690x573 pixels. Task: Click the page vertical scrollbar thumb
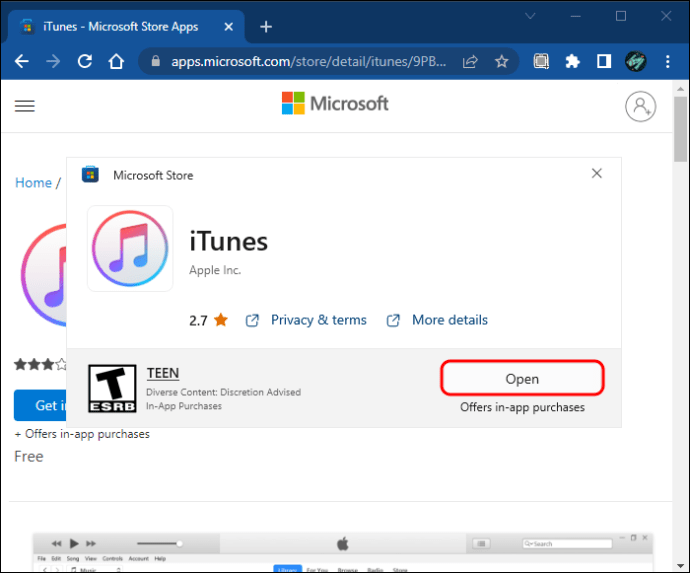681,130
